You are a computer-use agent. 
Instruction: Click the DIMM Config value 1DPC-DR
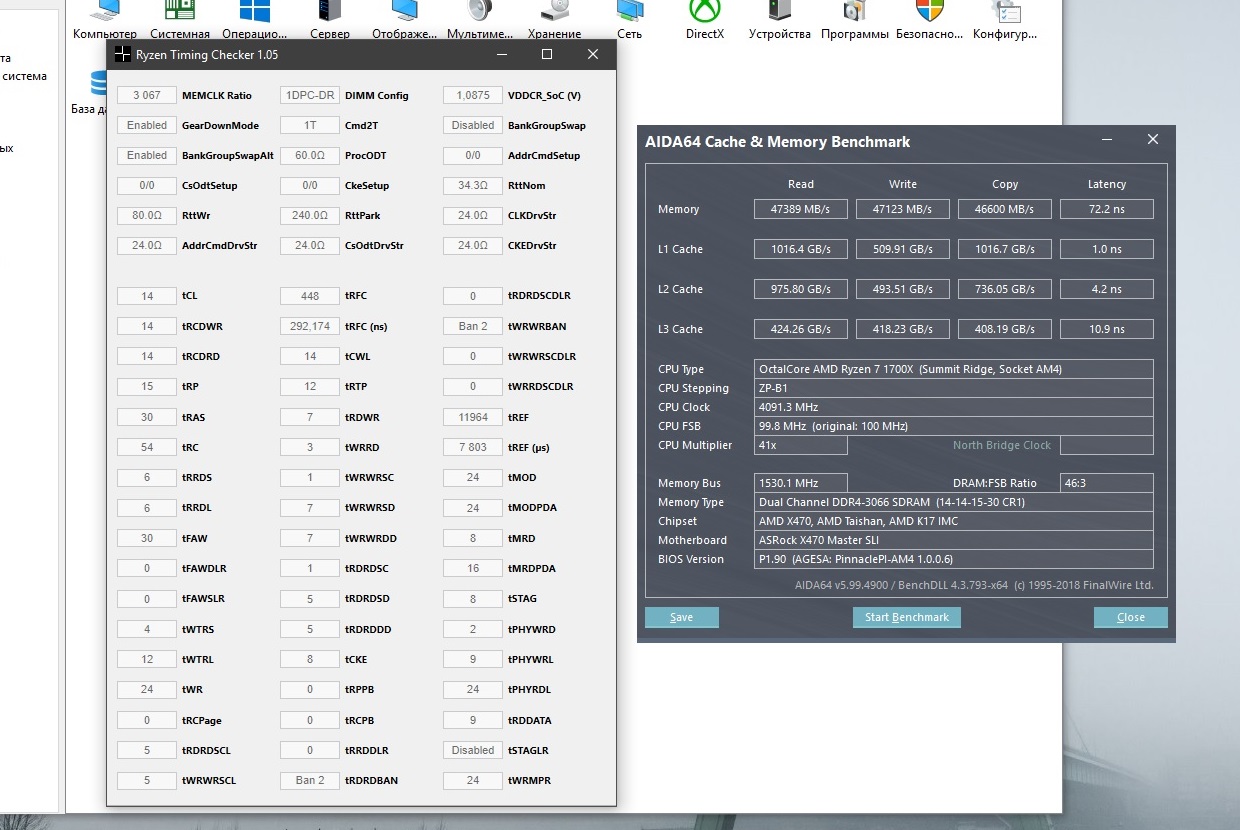click(310, 96)
